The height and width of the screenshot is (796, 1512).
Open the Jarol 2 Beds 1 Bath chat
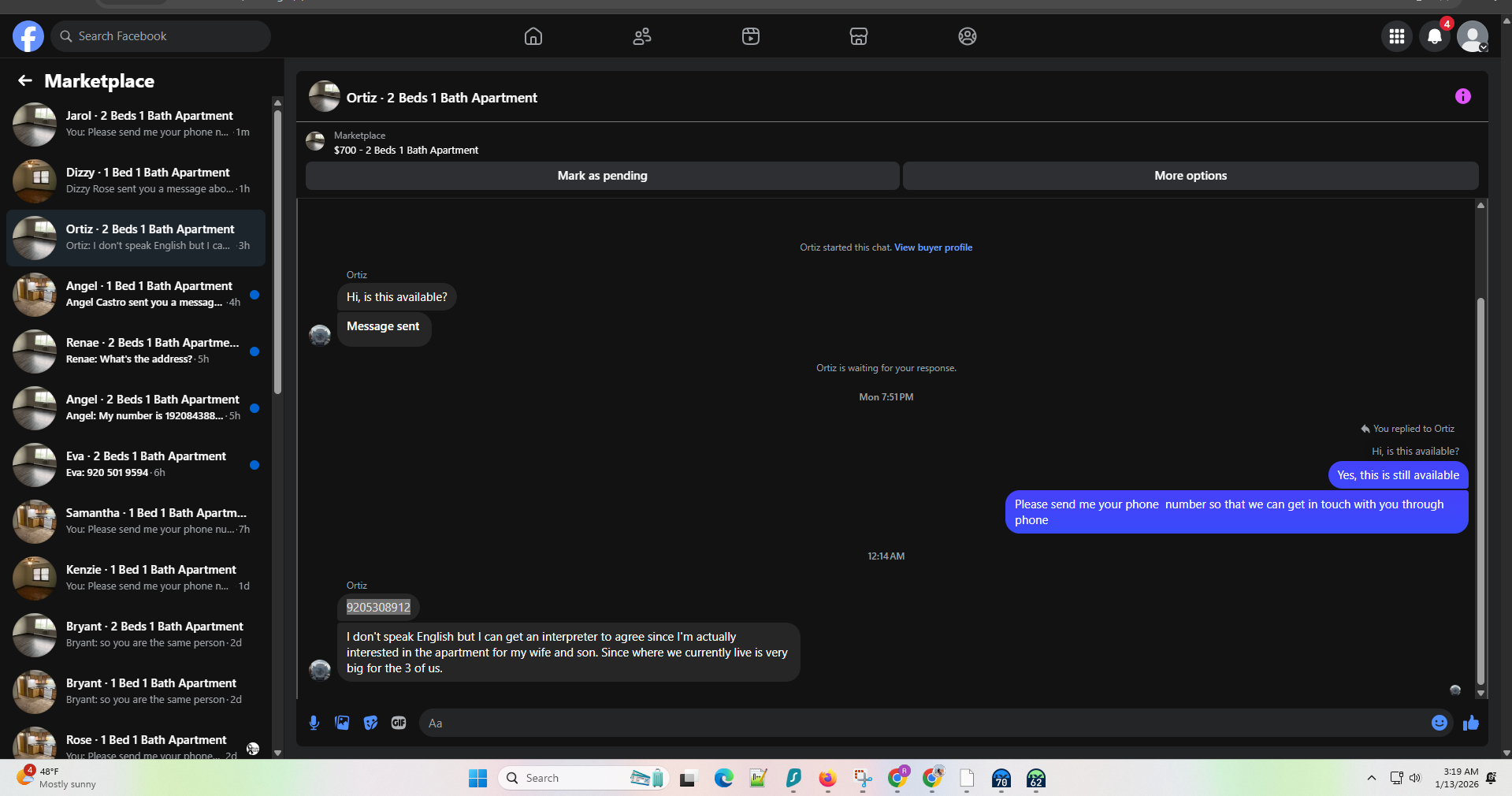click(x=136, y=125)
